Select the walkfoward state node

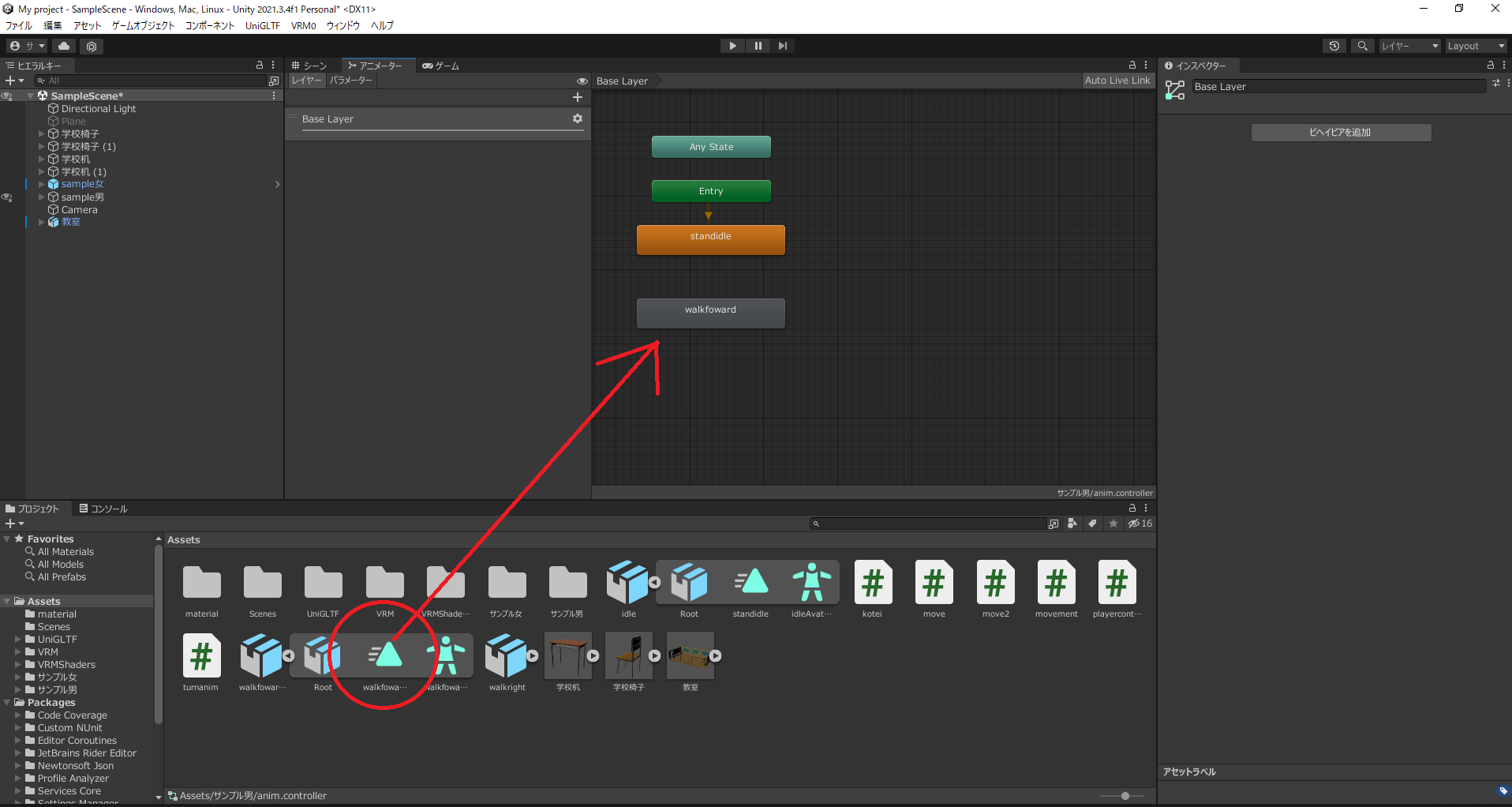710,313
